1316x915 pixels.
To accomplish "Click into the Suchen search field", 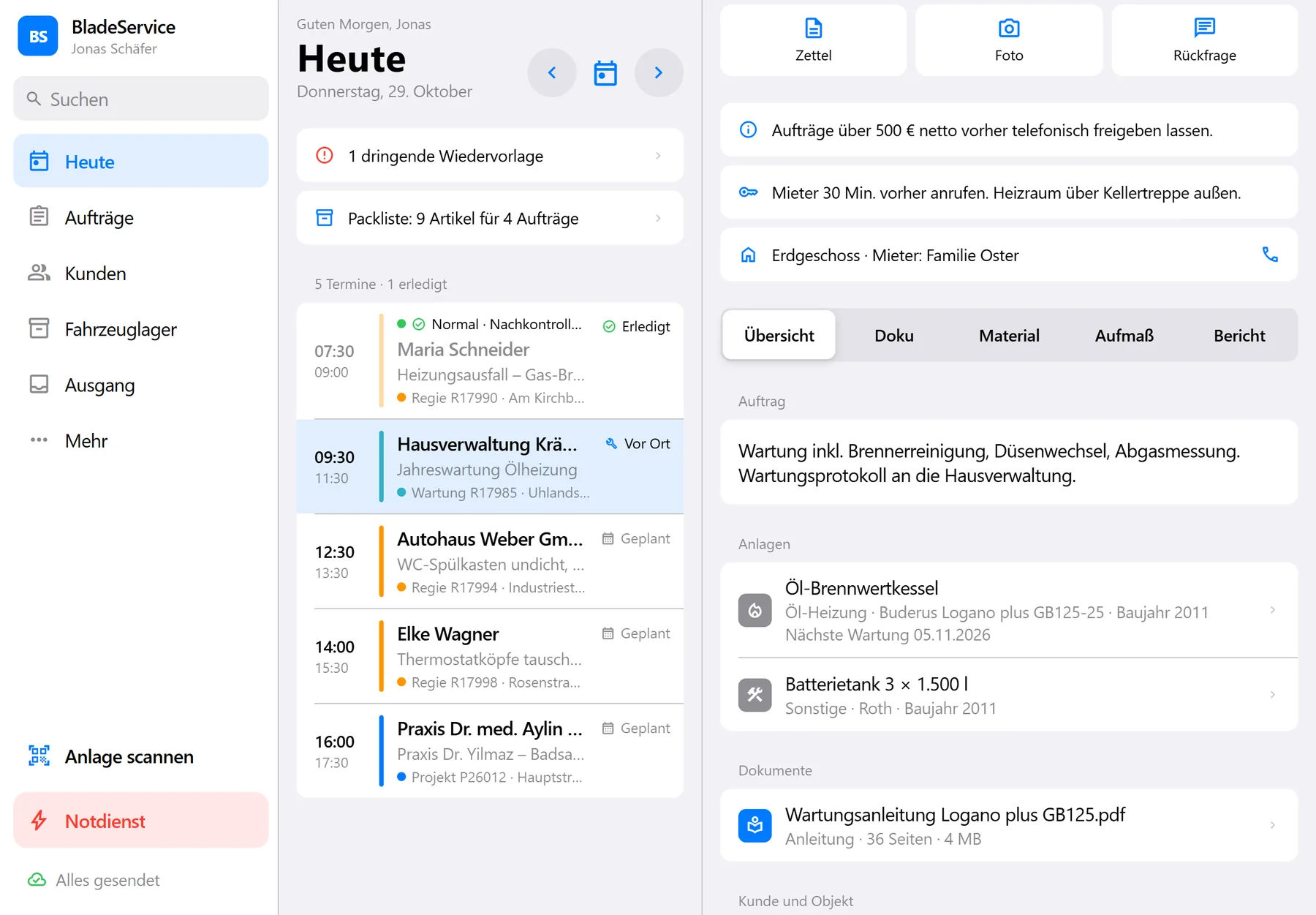I will click(x=141, y=99).
